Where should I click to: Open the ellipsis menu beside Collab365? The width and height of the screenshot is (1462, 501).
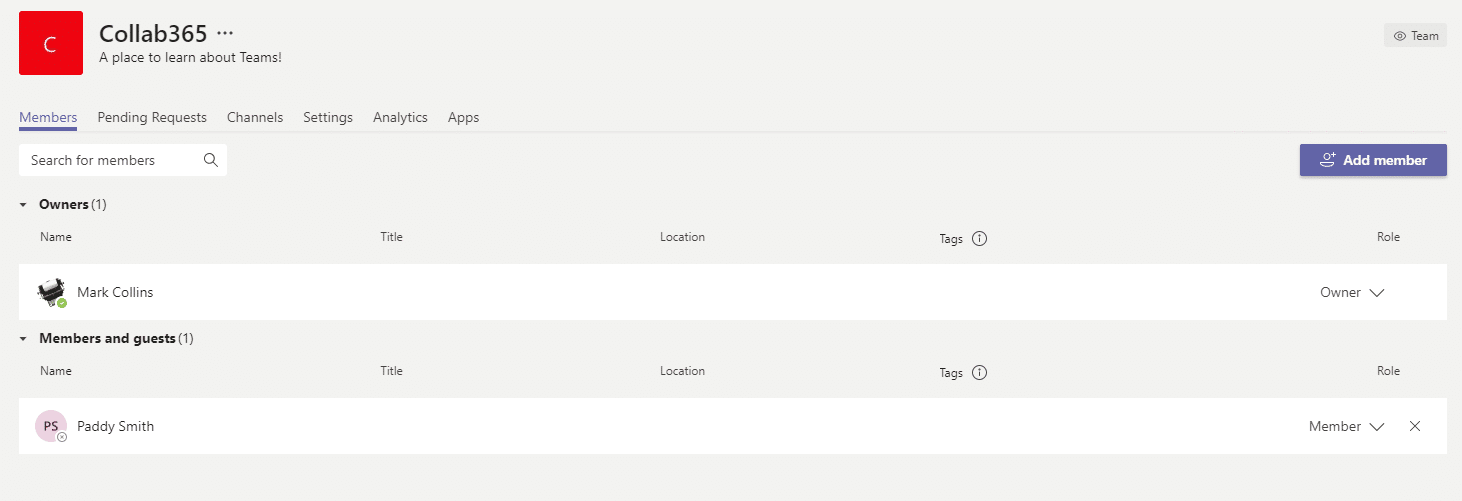click(x=225, y=33)
